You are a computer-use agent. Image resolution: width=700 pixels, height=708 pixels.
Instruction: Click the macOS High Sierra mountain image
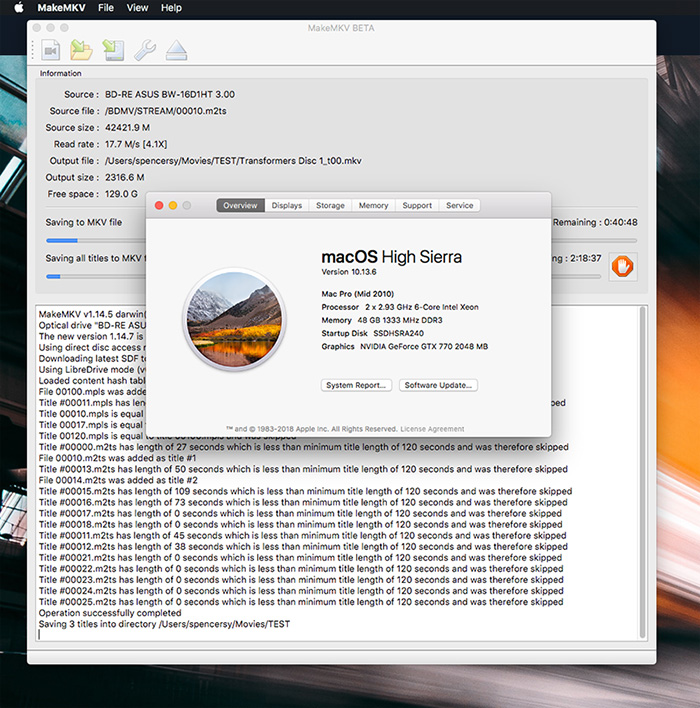point(234,319)
